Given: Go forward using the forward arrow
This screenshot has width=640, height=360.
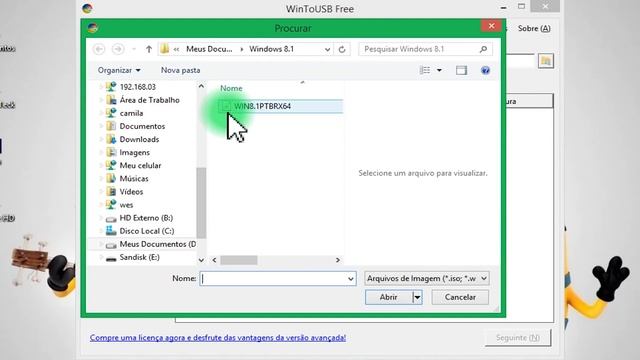Looking at the screenshot, I should (118, 49).
